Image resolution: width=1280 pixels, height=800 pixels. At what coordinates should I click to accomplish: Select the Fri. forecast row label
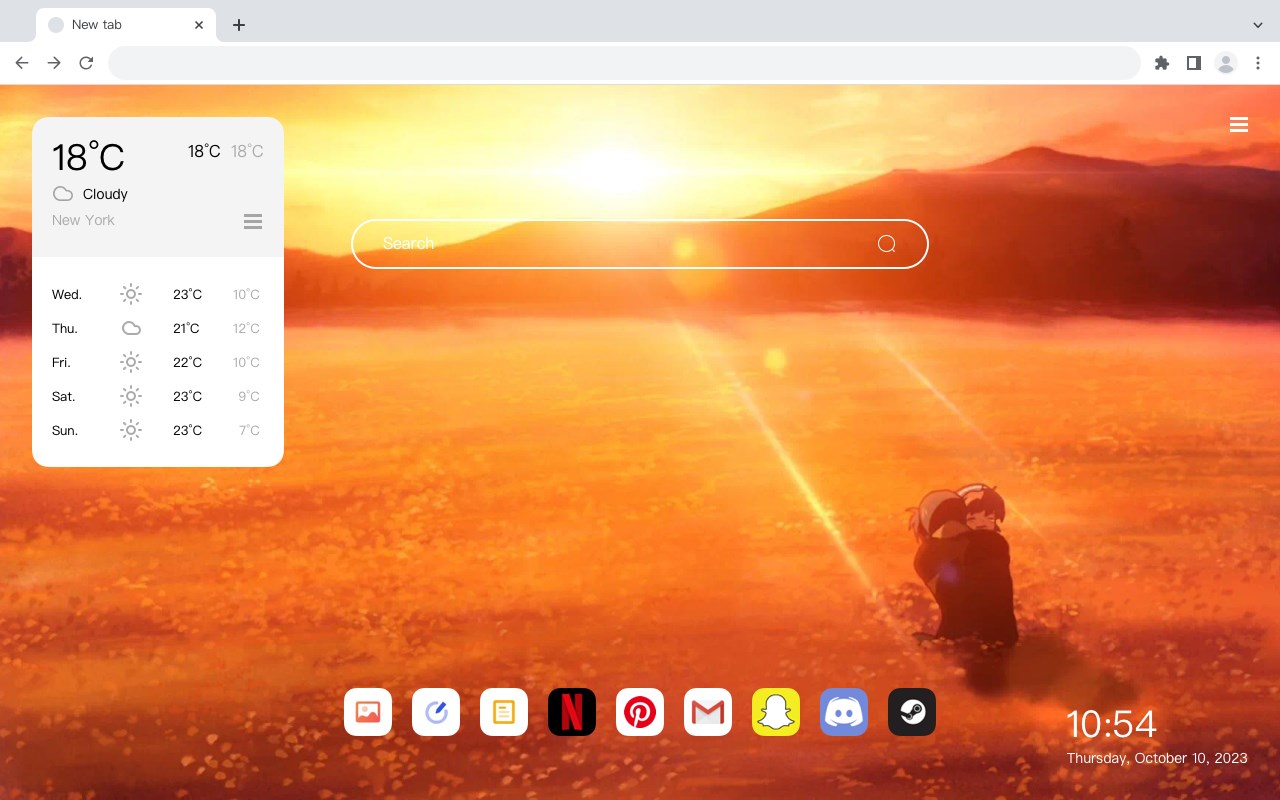point(61,362)
